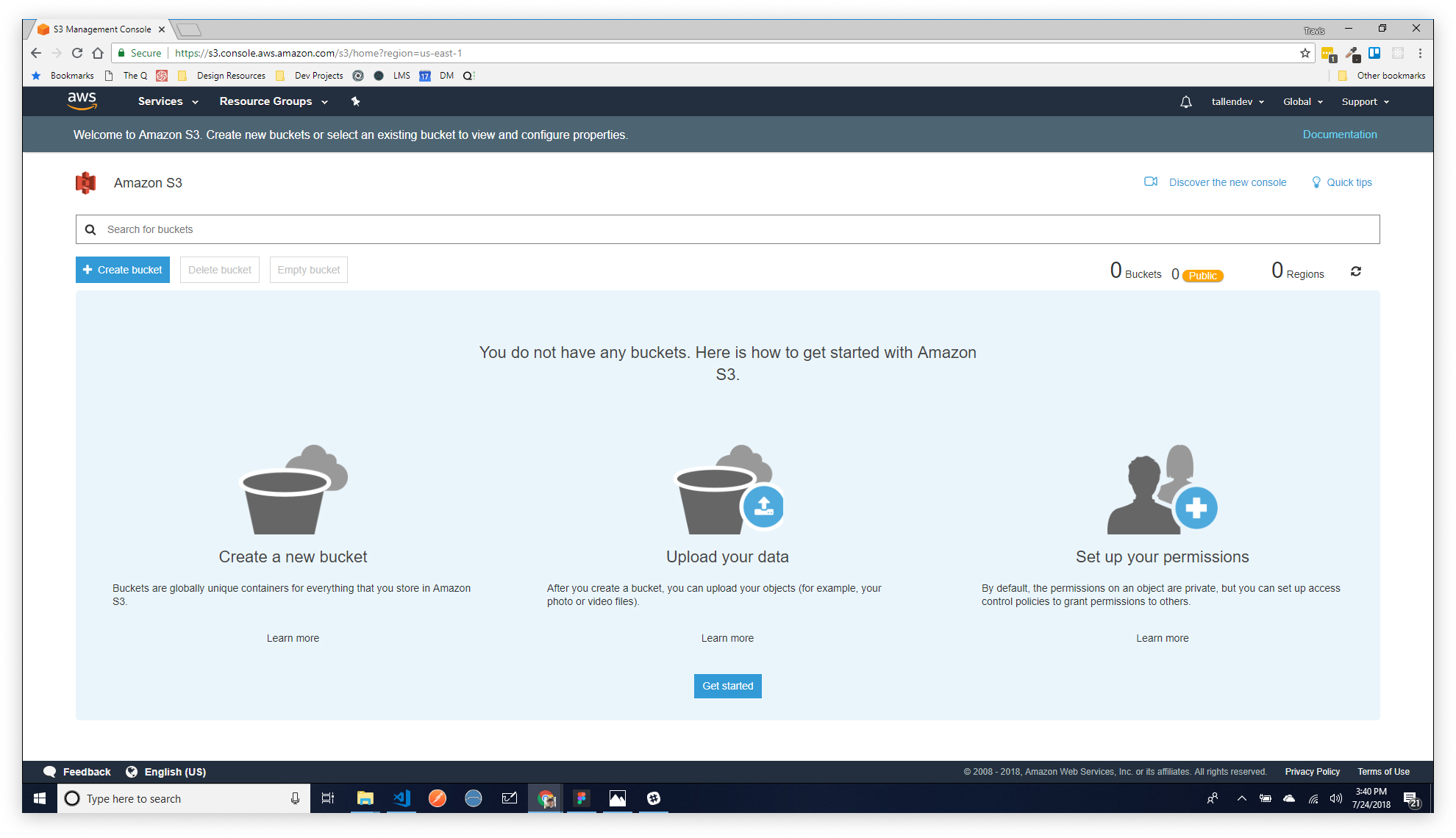Open the Support menu
Screen dimensions: 1456x838
tap(1365, 102)
